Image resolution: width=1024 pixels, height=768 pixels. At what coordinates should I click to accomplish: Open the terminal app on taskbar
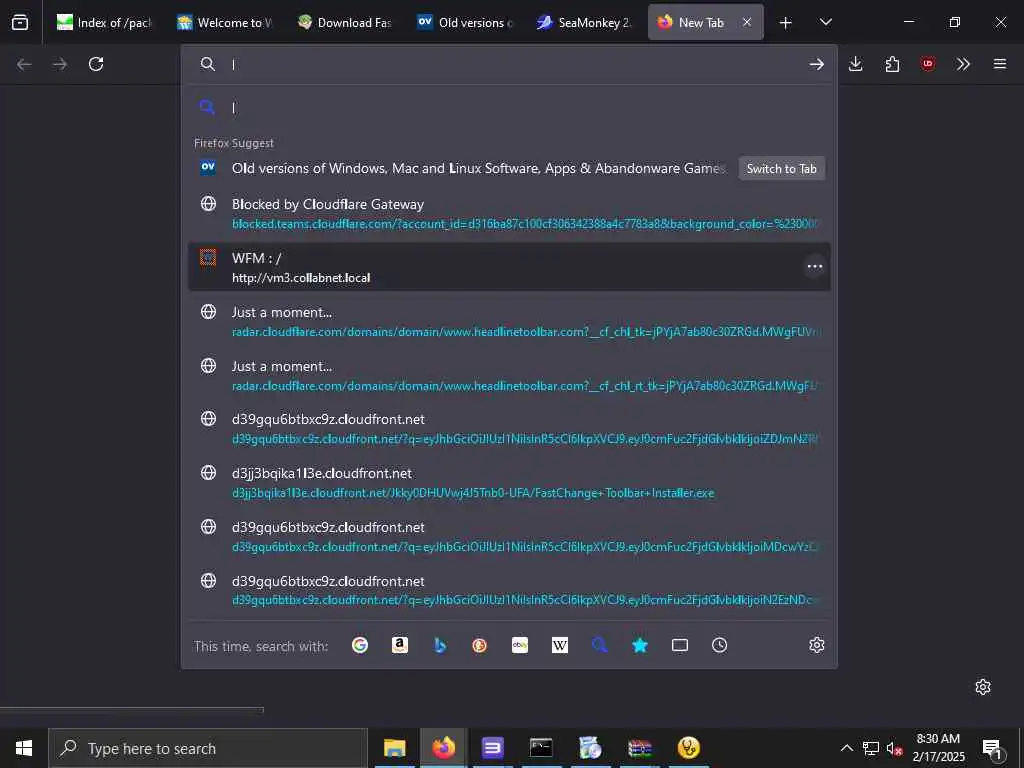pos(541,748)
